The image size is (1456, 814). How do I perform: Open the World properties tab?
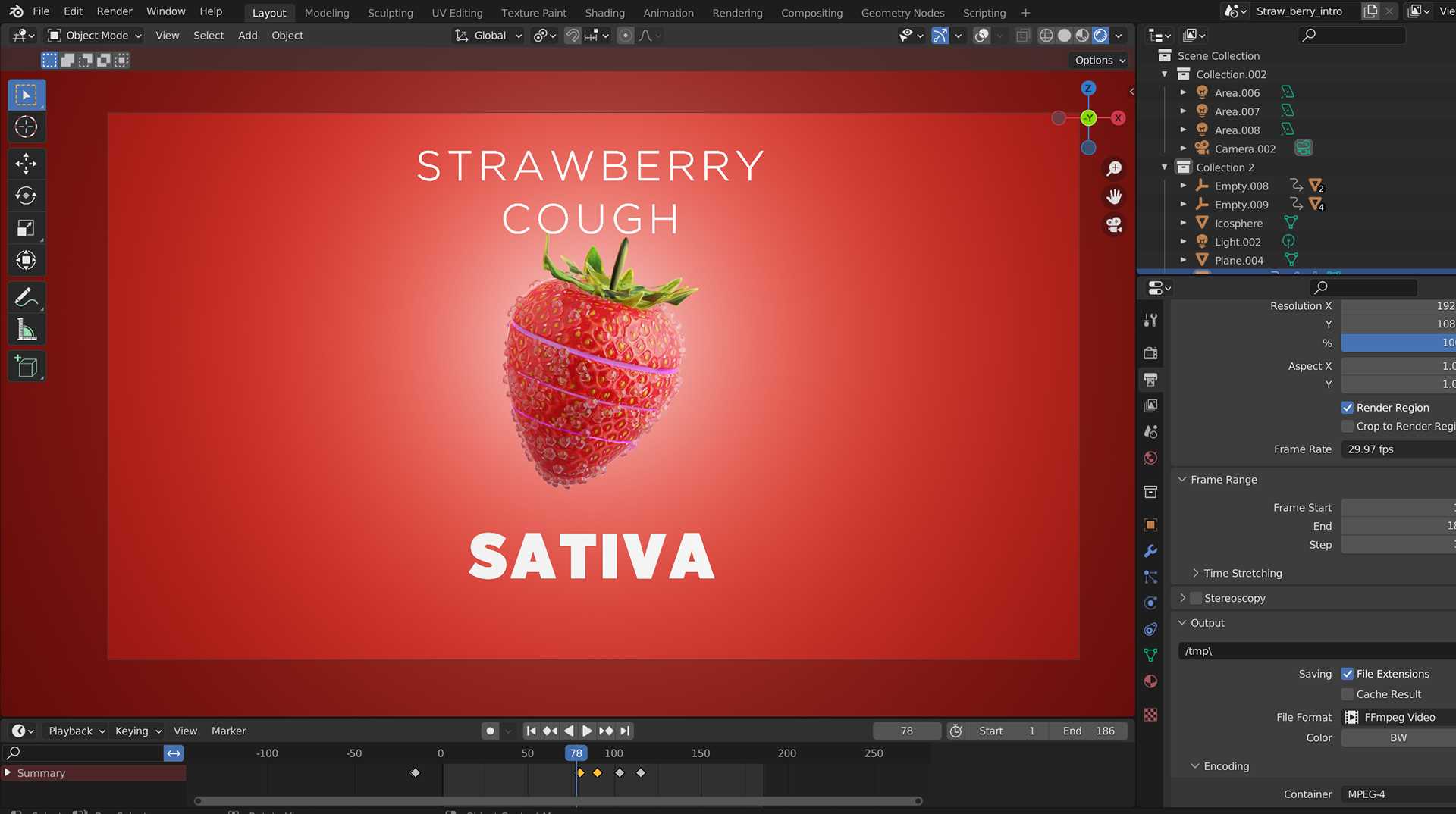click(x=1150, y=458)
